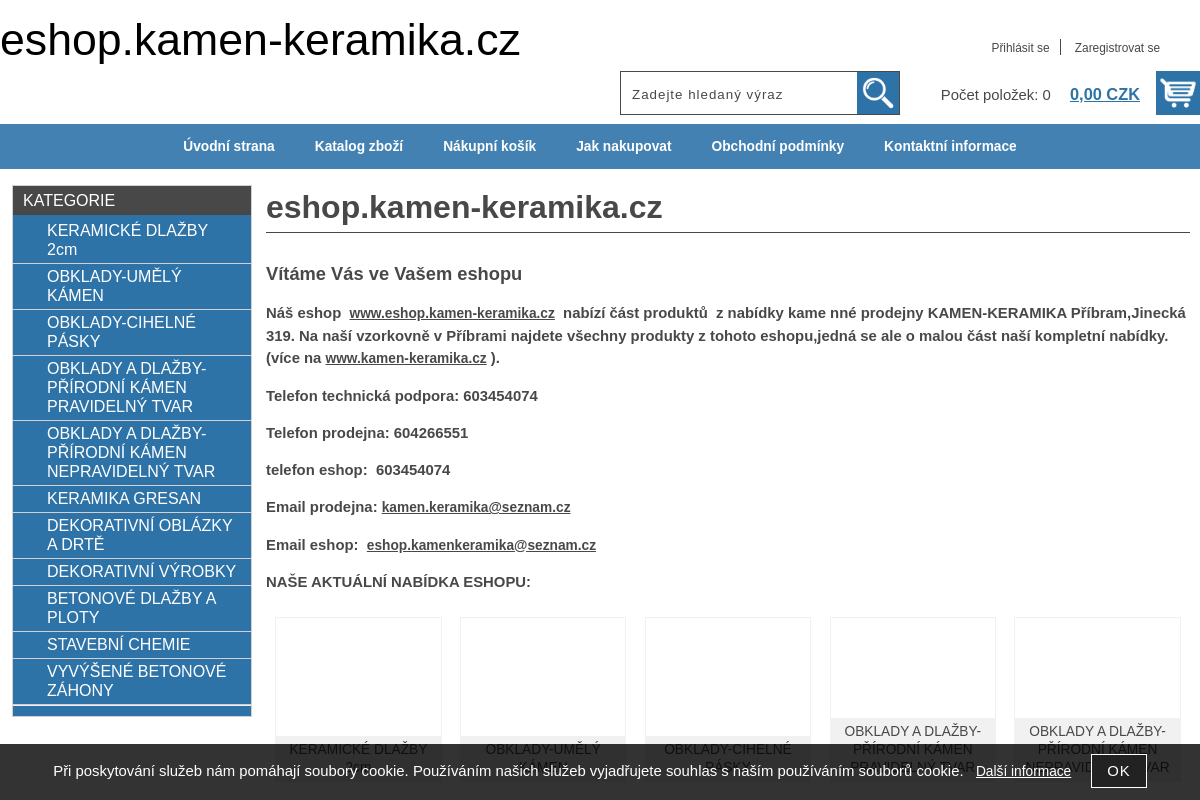This screenshot has width=1200, height=800.
Task: Accept cookies with the OK button
Action: (x=1119, y=771)
